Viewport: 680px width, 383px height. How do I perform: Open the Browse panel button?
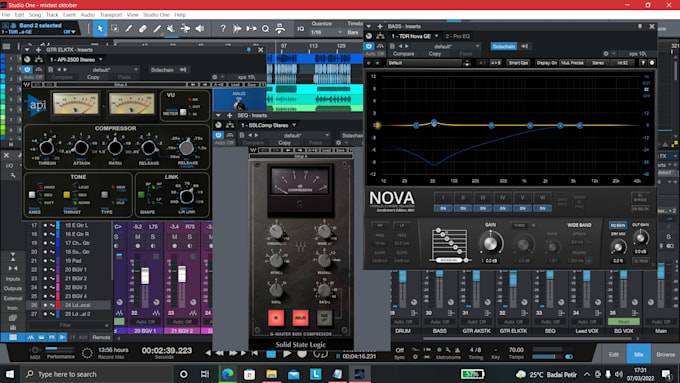pyautogui.click(x=665, y=354)
